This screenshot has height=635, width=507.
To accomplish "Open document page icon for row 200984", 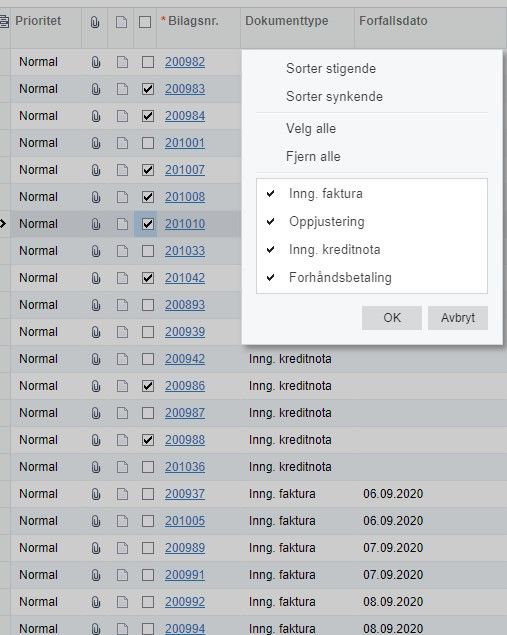I will pos(122,116).
